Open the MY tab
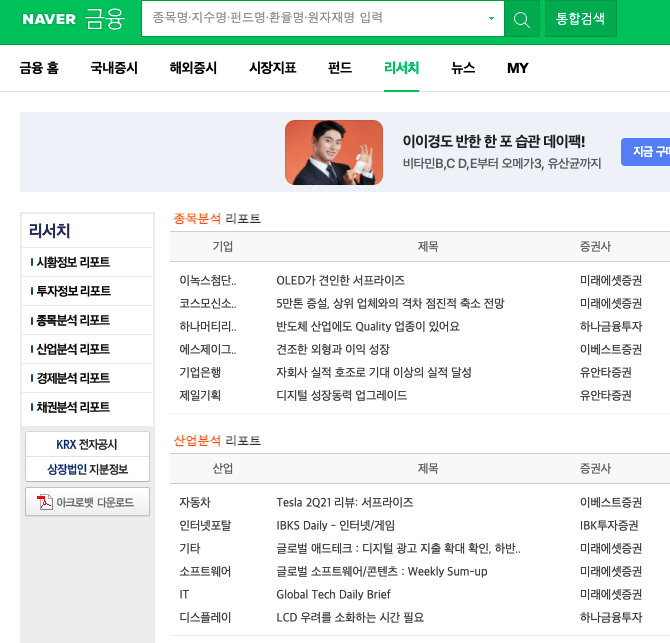670x643 pixels. pos(517,68)
